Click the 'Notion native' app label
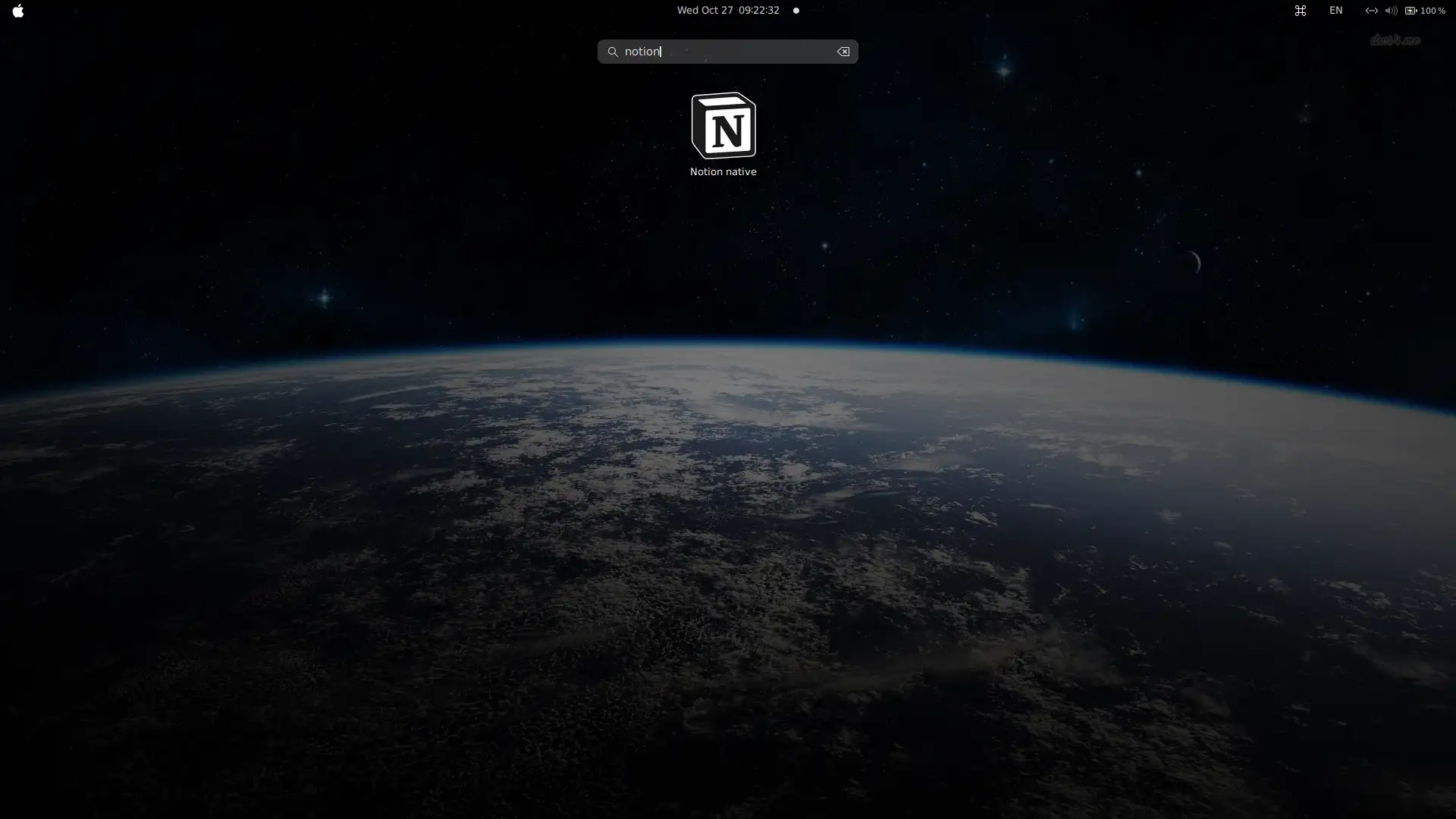This screenshot has height=819, width=1456. 723,172
